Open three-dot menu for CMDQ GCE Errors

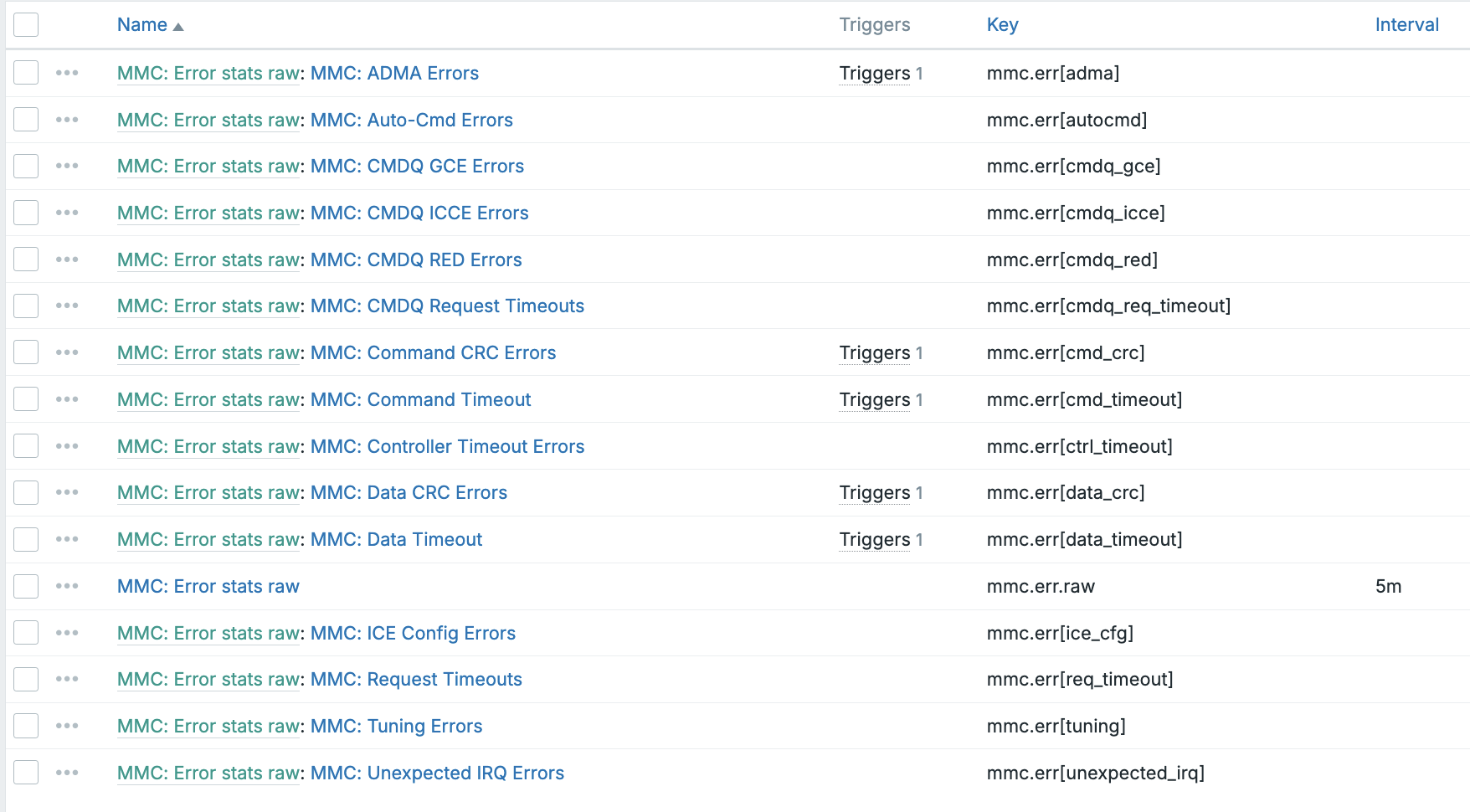click(x=67, y=166)
